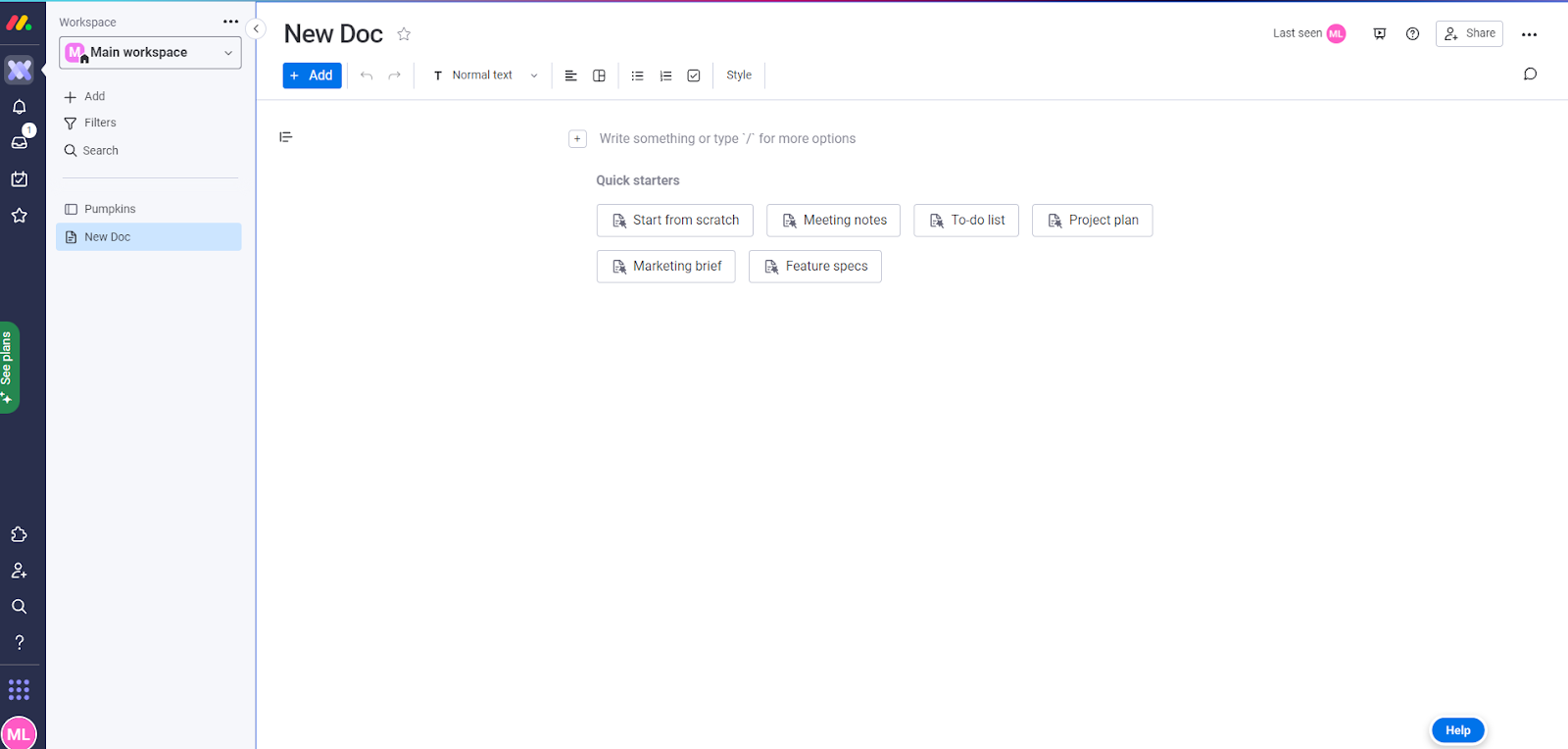
Task: Toggle the table of contents outline
Action: (x=286, y=137)
